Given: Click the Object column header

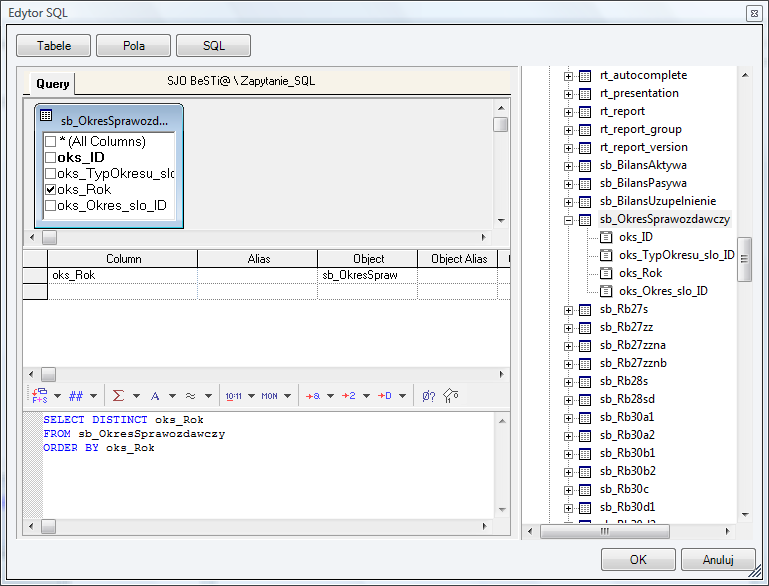Looking at the screenshot, I should pyautogui.click(x=368, y=259).
